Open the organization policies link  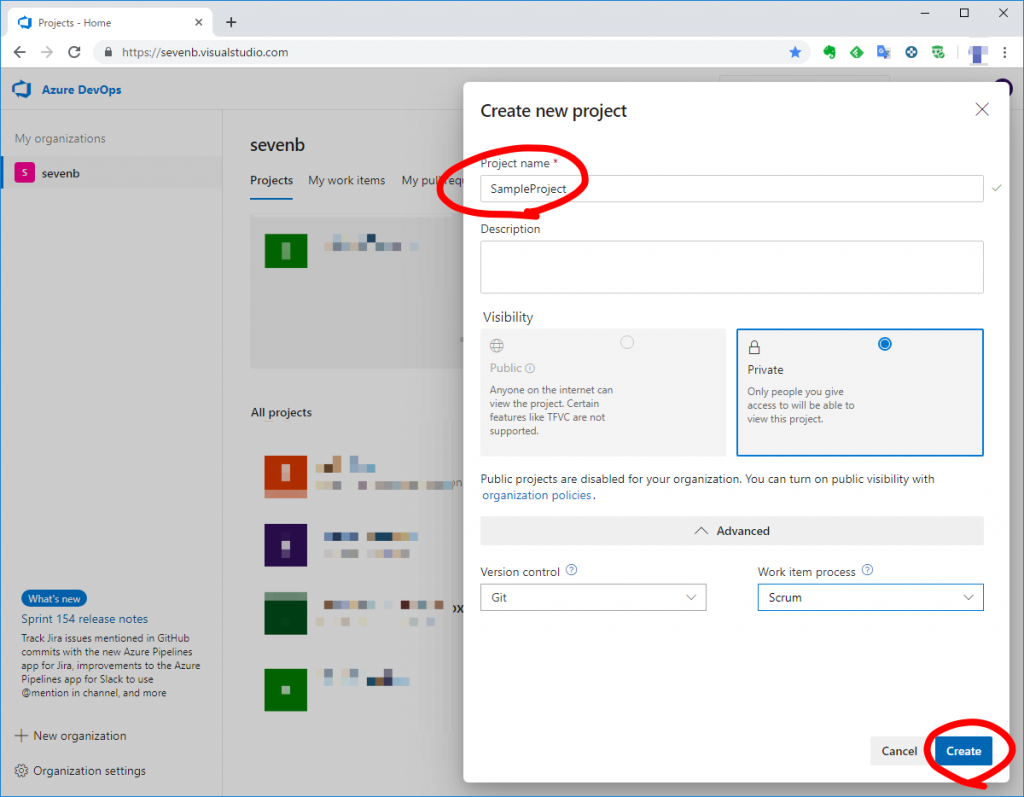[537, 495]
